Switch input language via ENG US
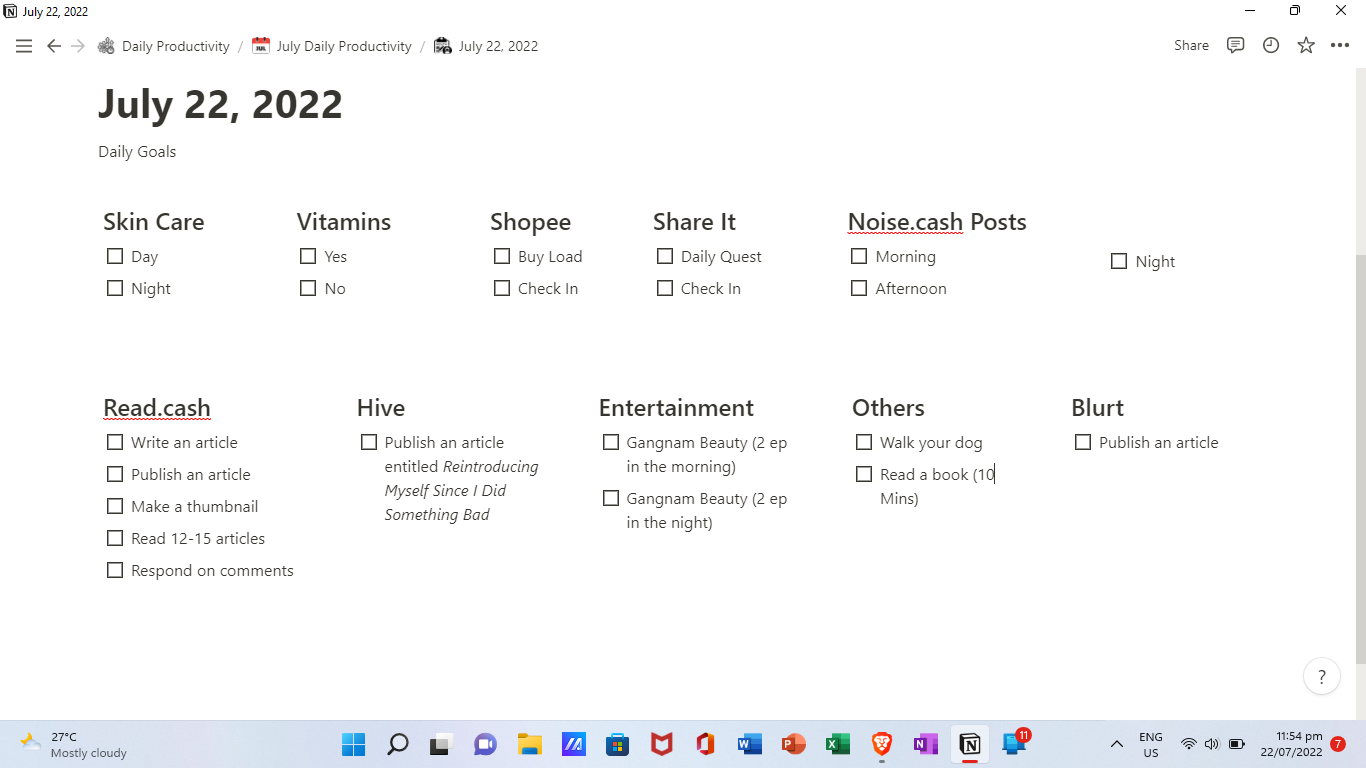This screenshot has width=1366, height=768. (x=1151, y=744)
